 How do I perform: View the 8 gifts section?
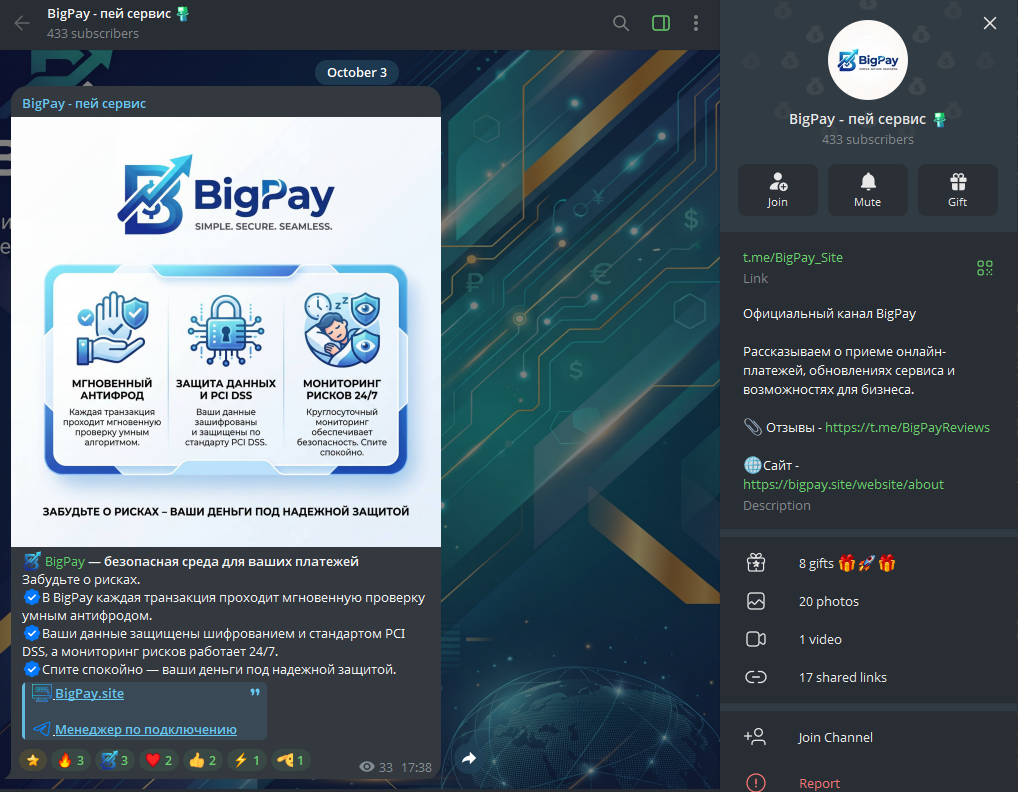point(868,563)
